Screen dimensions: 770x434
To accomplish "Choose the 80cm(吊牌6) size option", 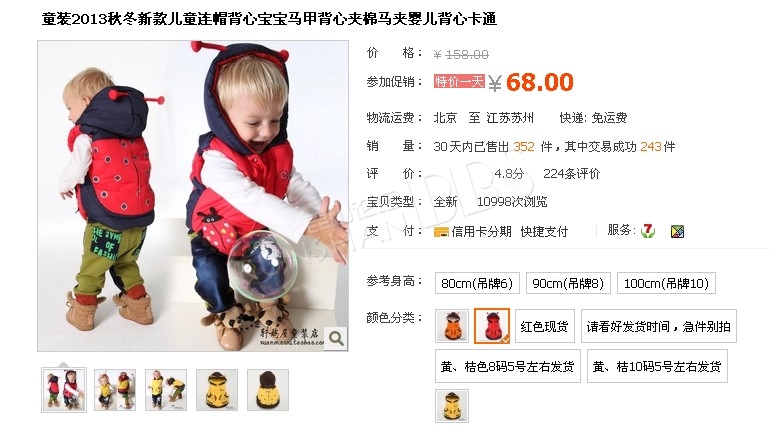I will [x=477, y=283].
